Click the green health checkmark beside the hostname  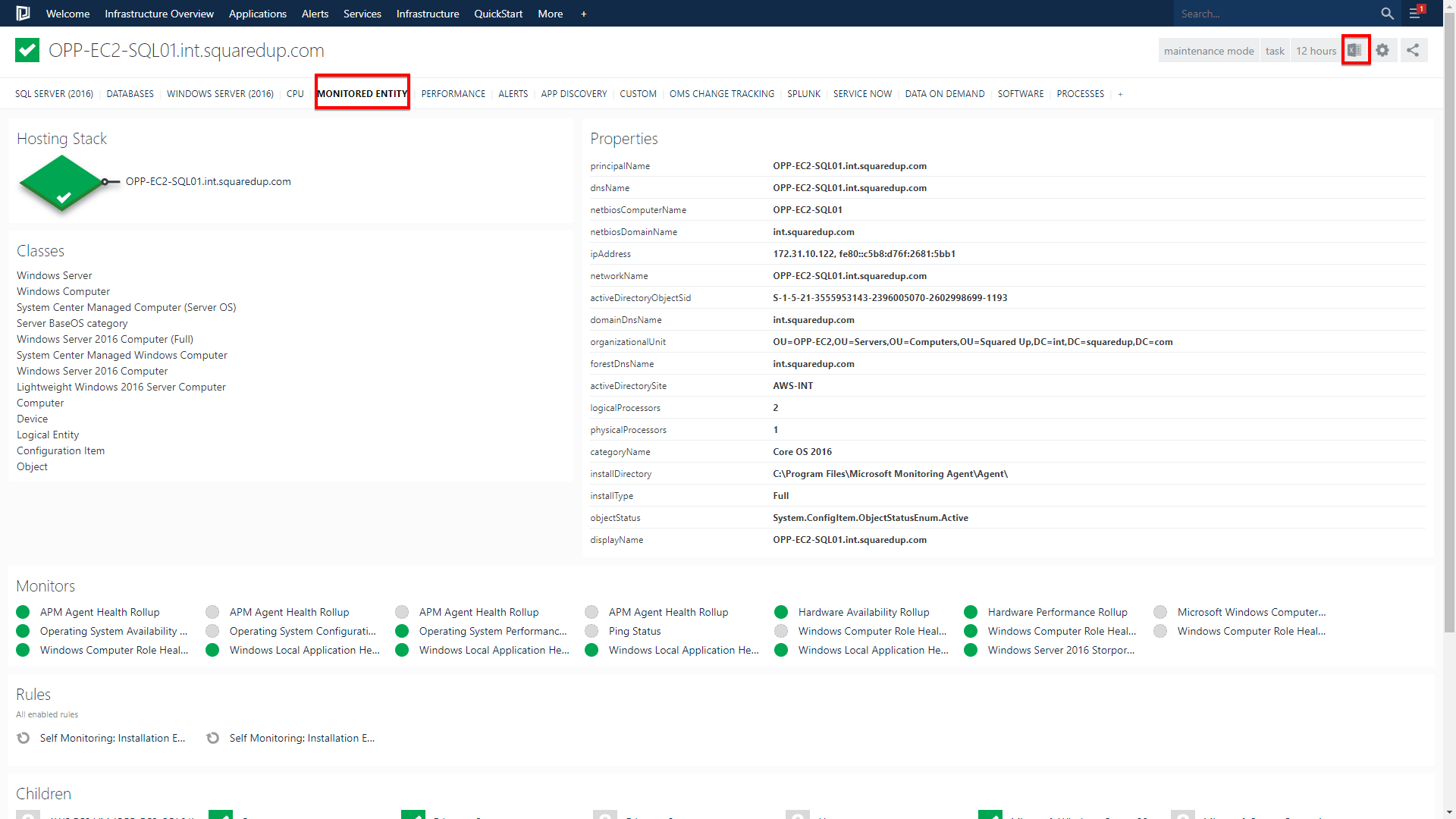click(x=27, y=50)
